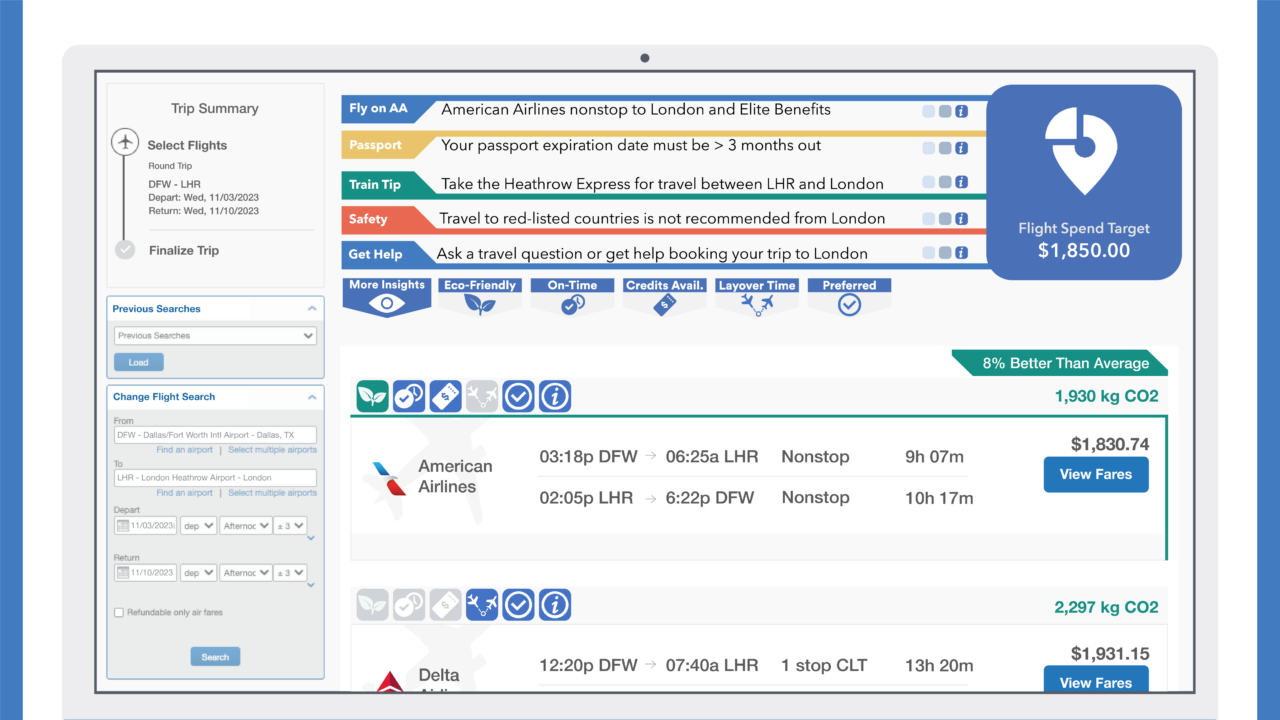
Task: Click the green eco-friendly leaf icon on American Airlines card
Action: tap(373, 396)
